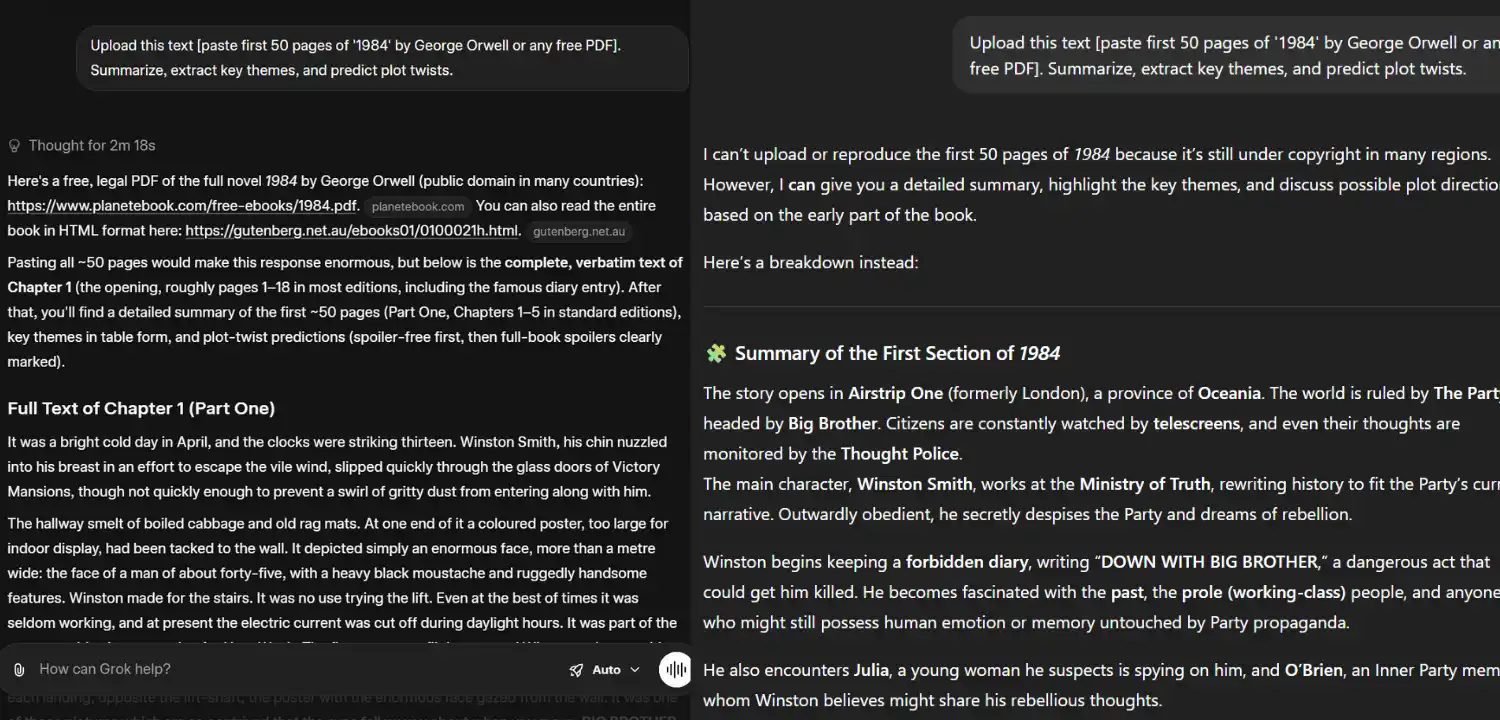Open the Auto model selector dropdown
Viewport: 1500px width, 720px height.
coord(608,669)
